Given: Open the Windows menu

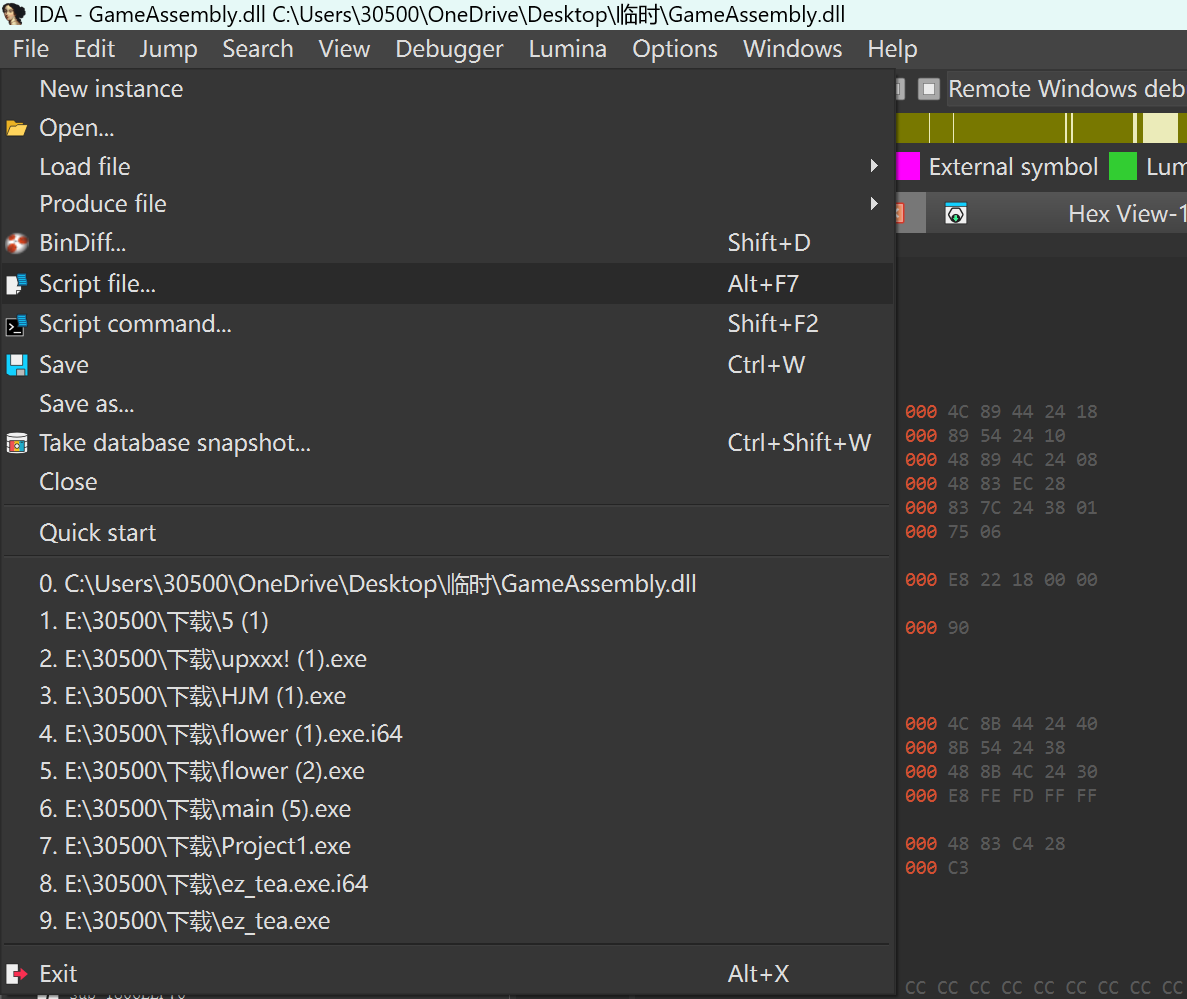Looking at the screenshot, I should (793, 49).
